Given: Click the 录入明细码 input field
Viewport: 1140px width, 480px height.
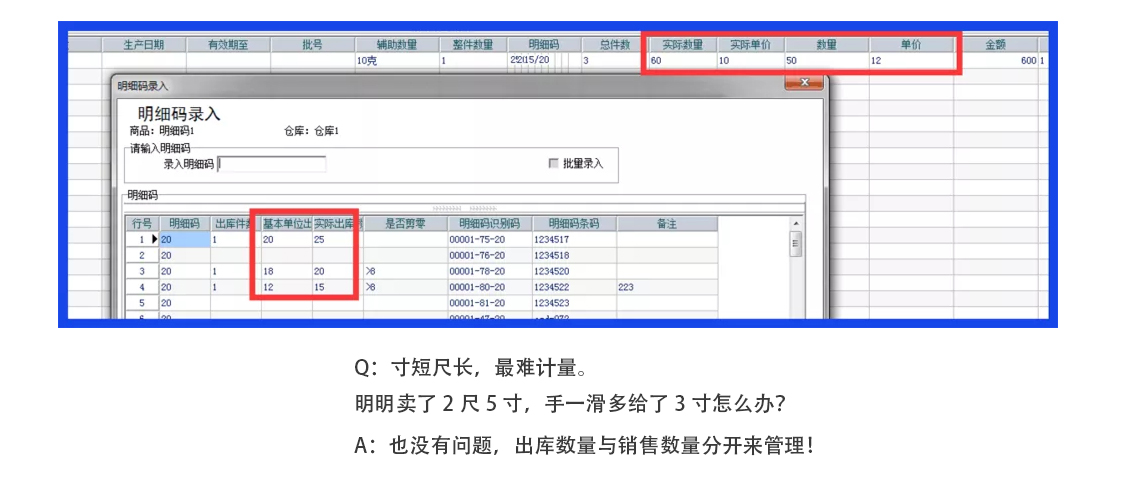Looking at the screenshot, I should pos(272,164).
